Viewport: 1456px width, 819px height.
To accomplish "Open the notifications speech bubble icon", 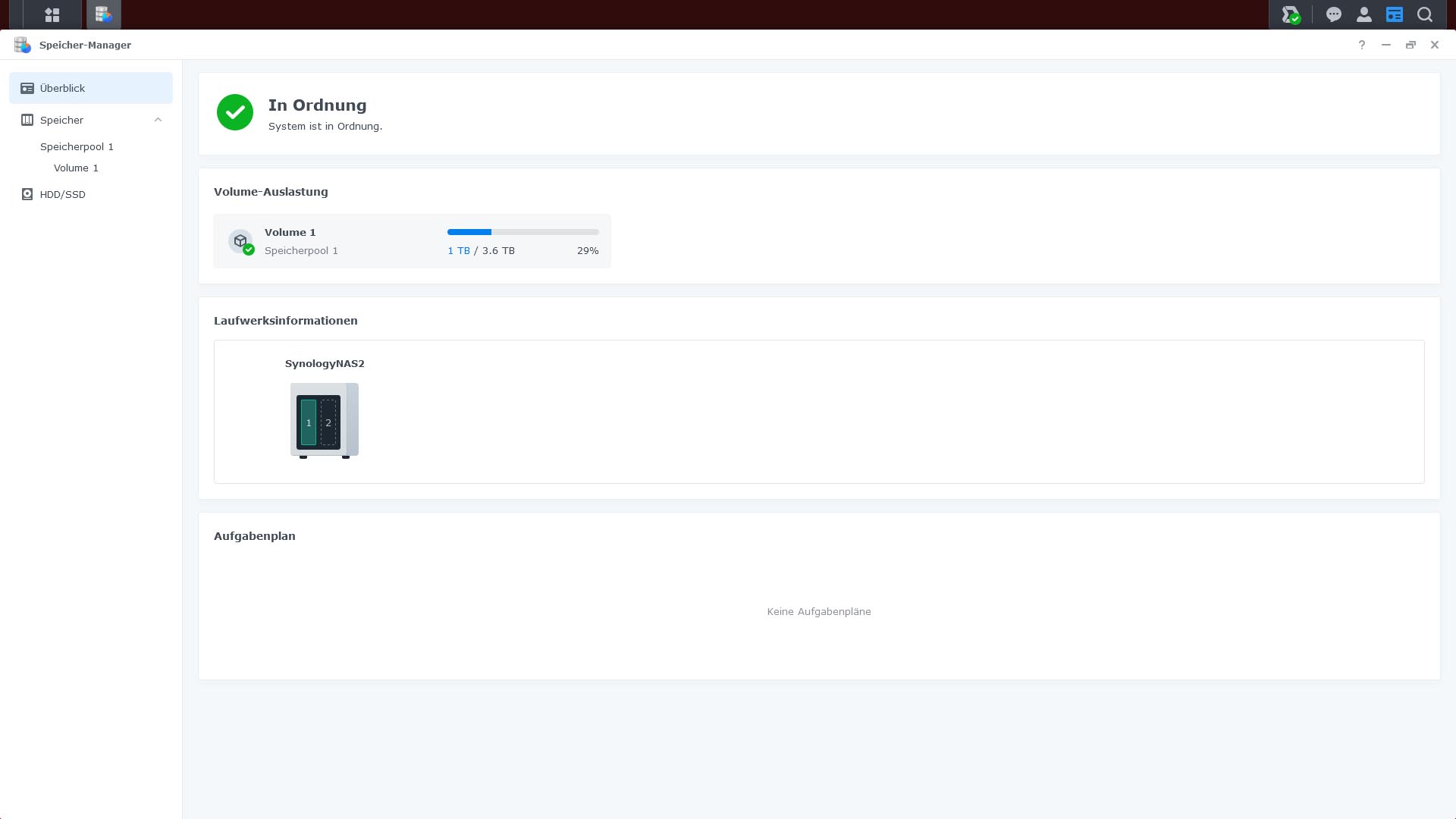I will coord(1333,14).
